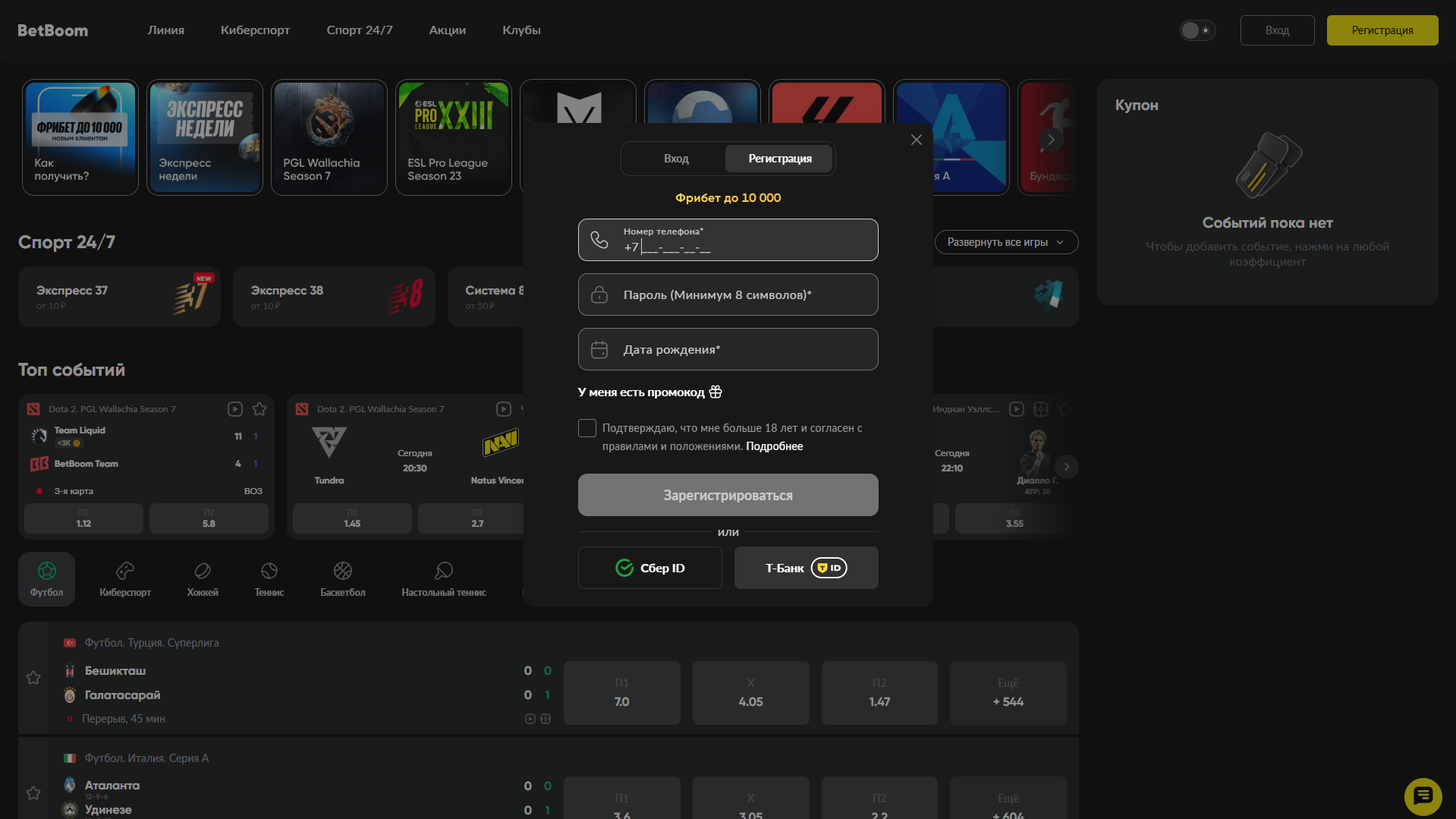
Task: Click the password input field
Action: 728,295
